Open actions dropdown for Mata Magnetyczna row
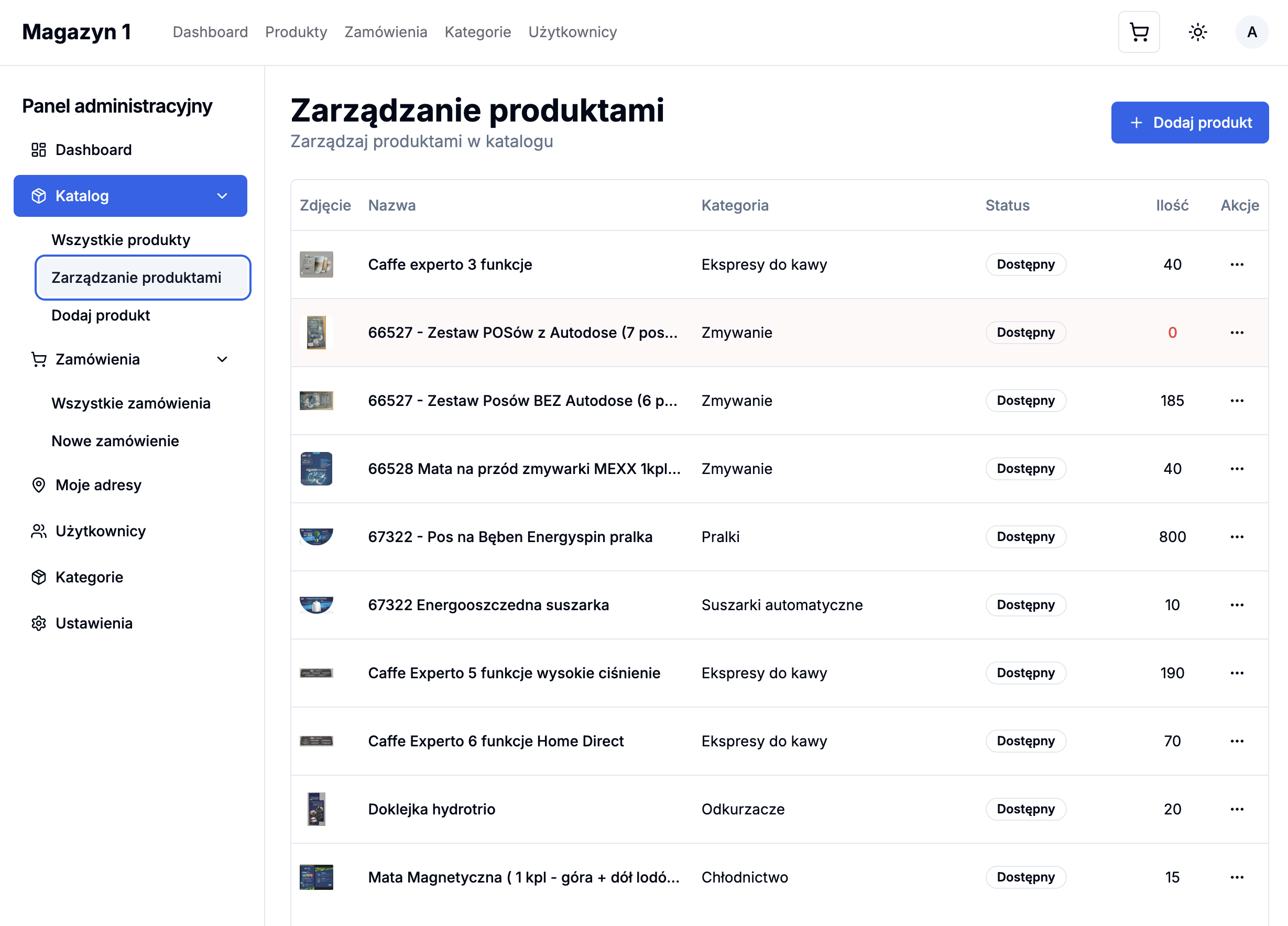Screen dimensions: 1288x926 (1236, 877)
